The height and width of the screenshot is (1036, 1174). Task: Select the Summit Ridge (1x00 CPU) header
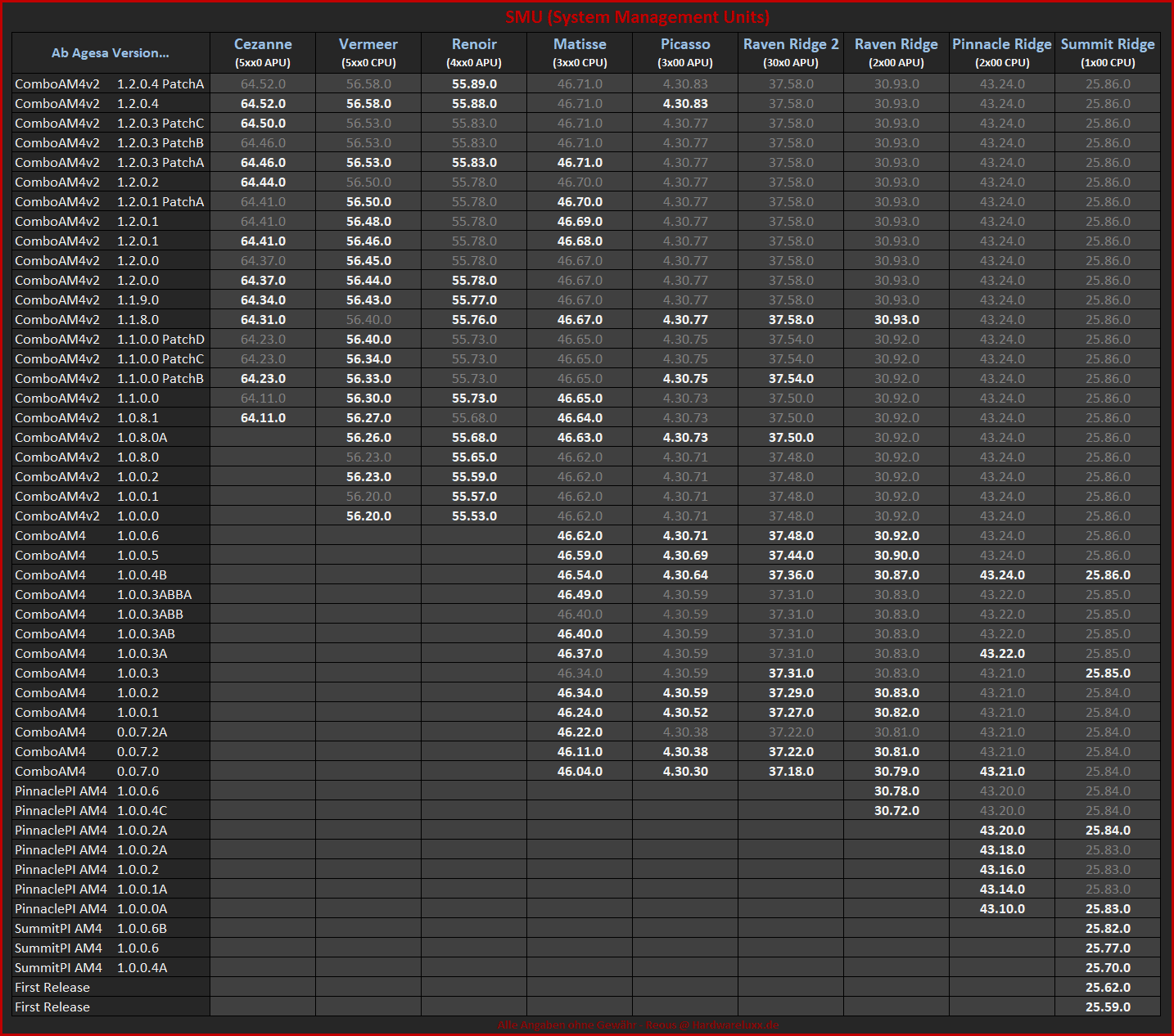1108,53
